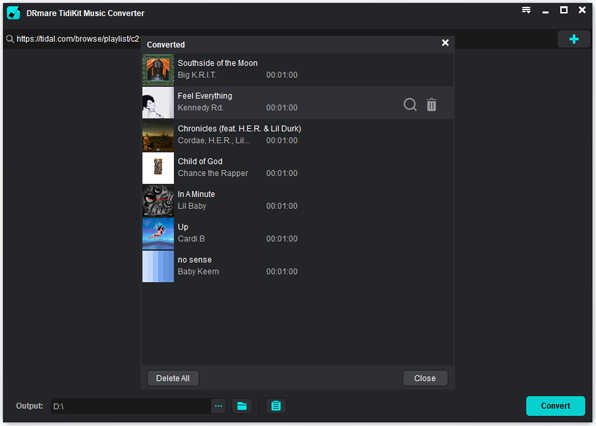Click the duration 00:01:00 of no sense

coord(282,272)
